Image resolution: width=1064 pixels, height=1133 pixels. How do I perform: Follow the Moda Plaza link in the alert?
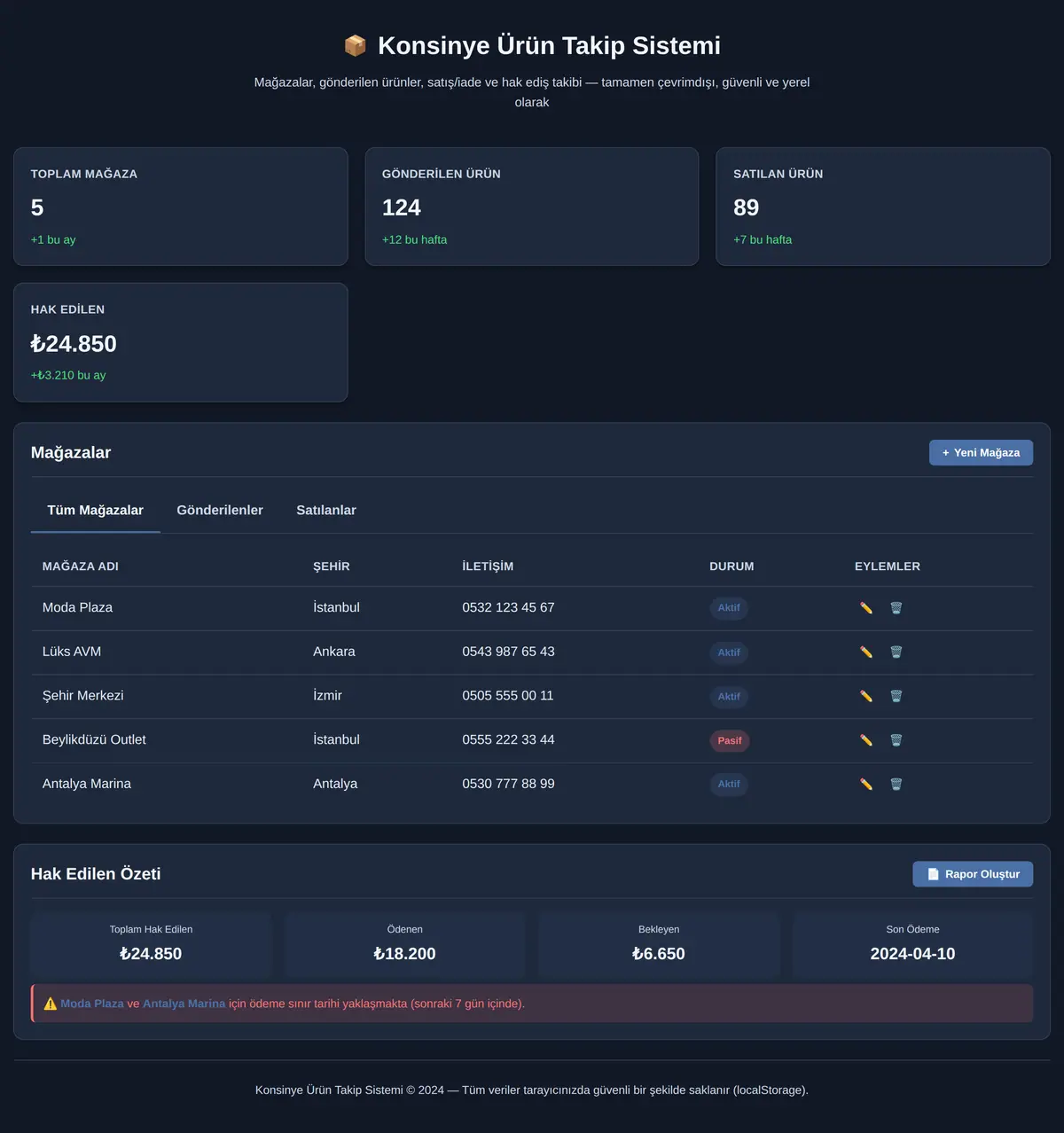click(92, 1004)
